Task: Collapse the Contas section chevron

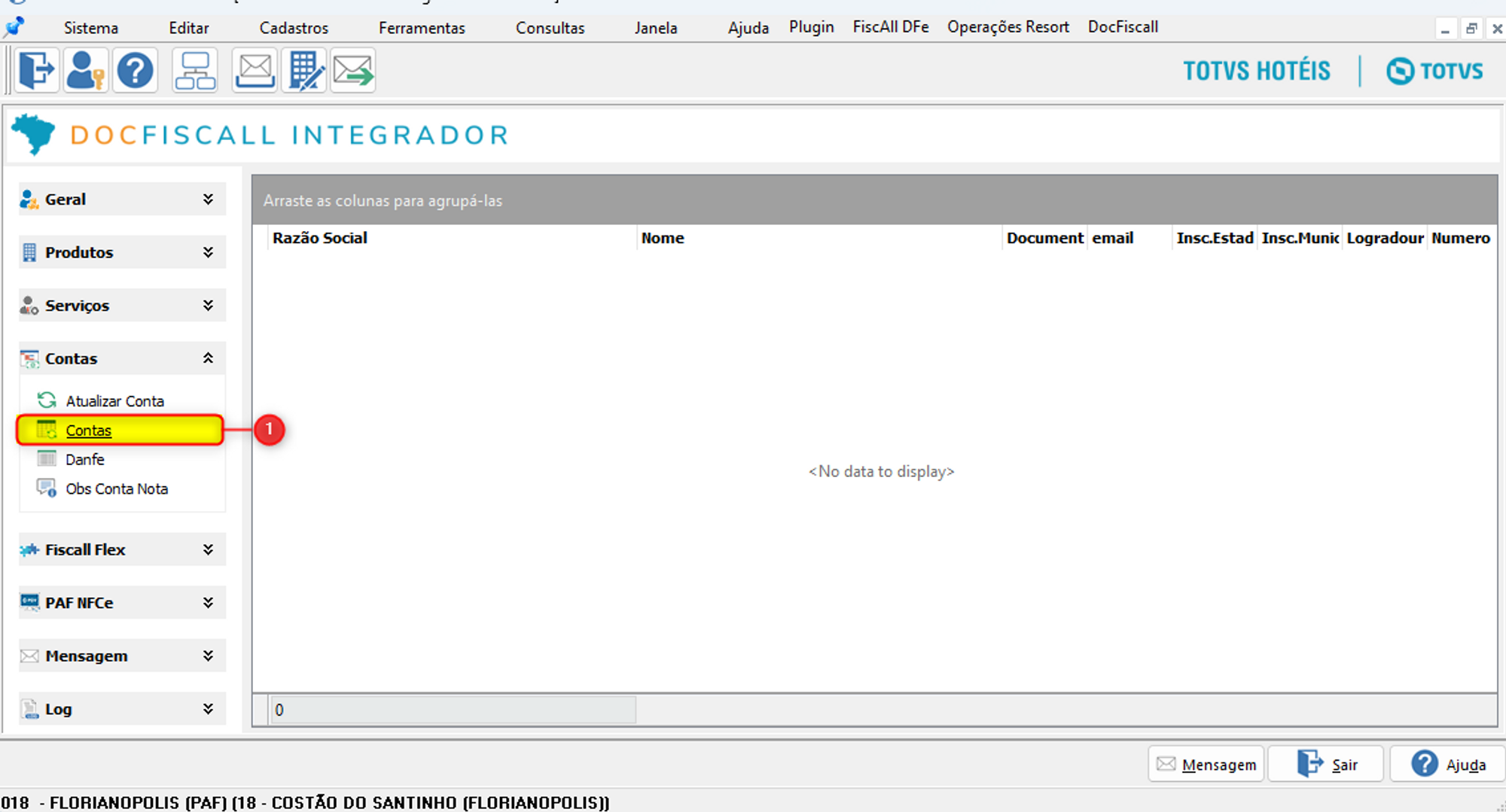Action: [208, 358]
